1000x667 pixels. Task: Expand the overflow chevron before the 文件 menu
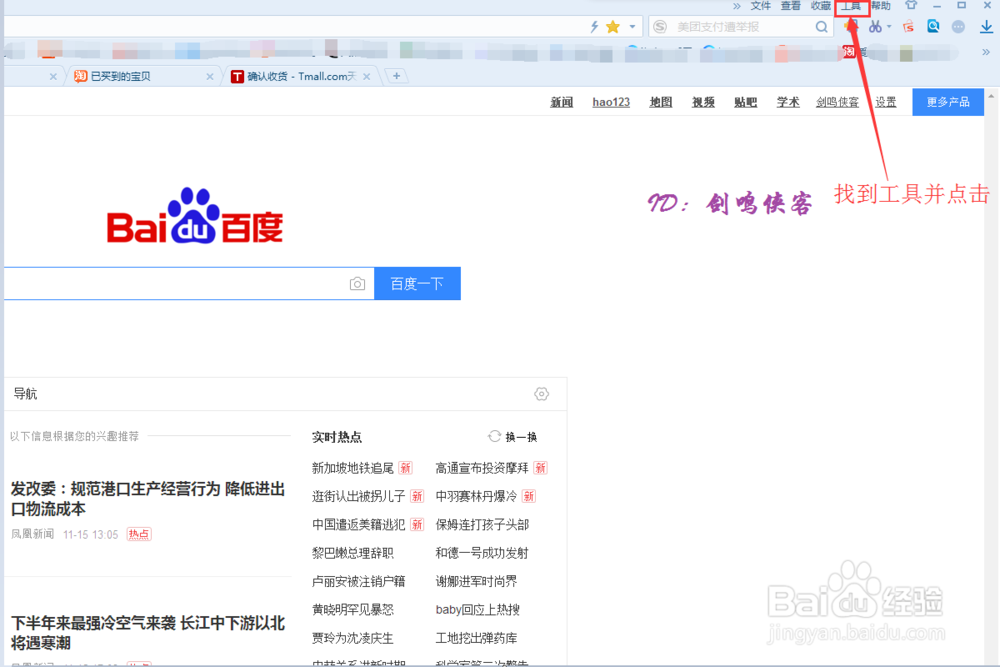coord(736,6)
